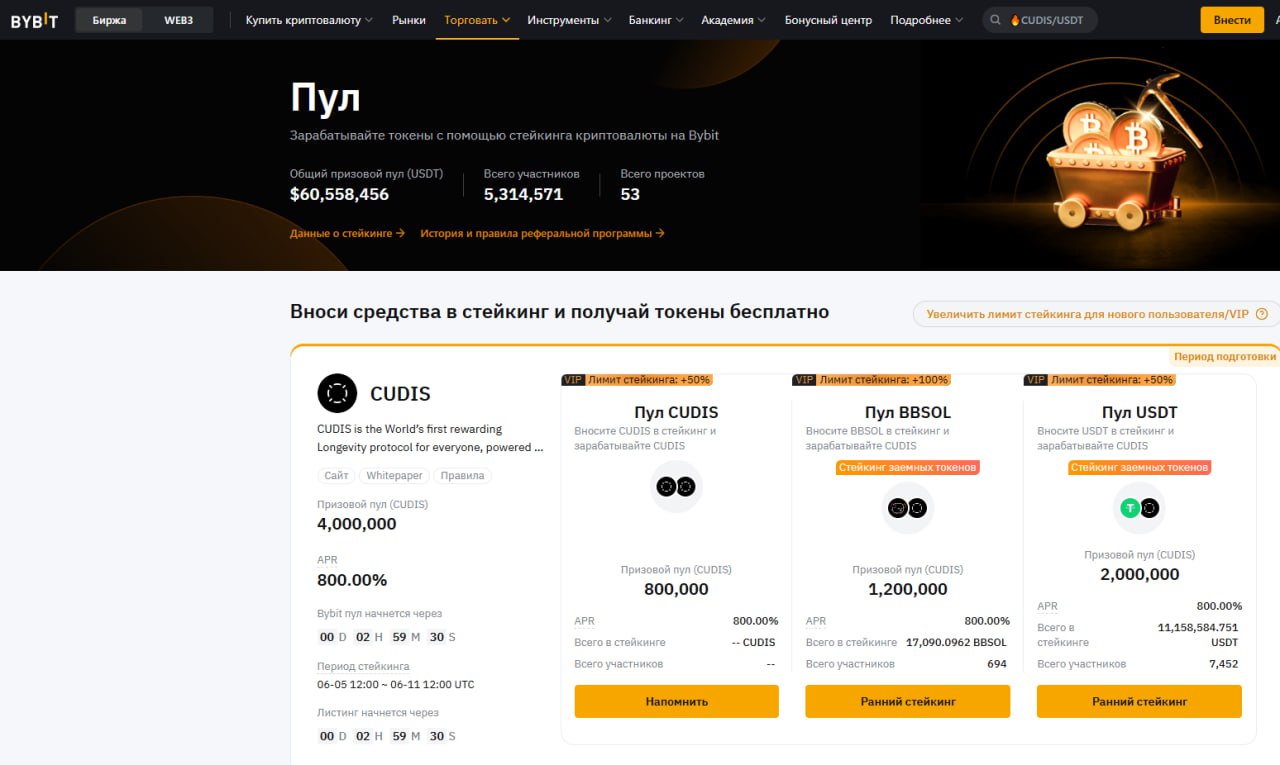This screenshot has height=765, width=1280.
Task: Click the Whitepaper tag under CUDIS
Action: [394, 475]
